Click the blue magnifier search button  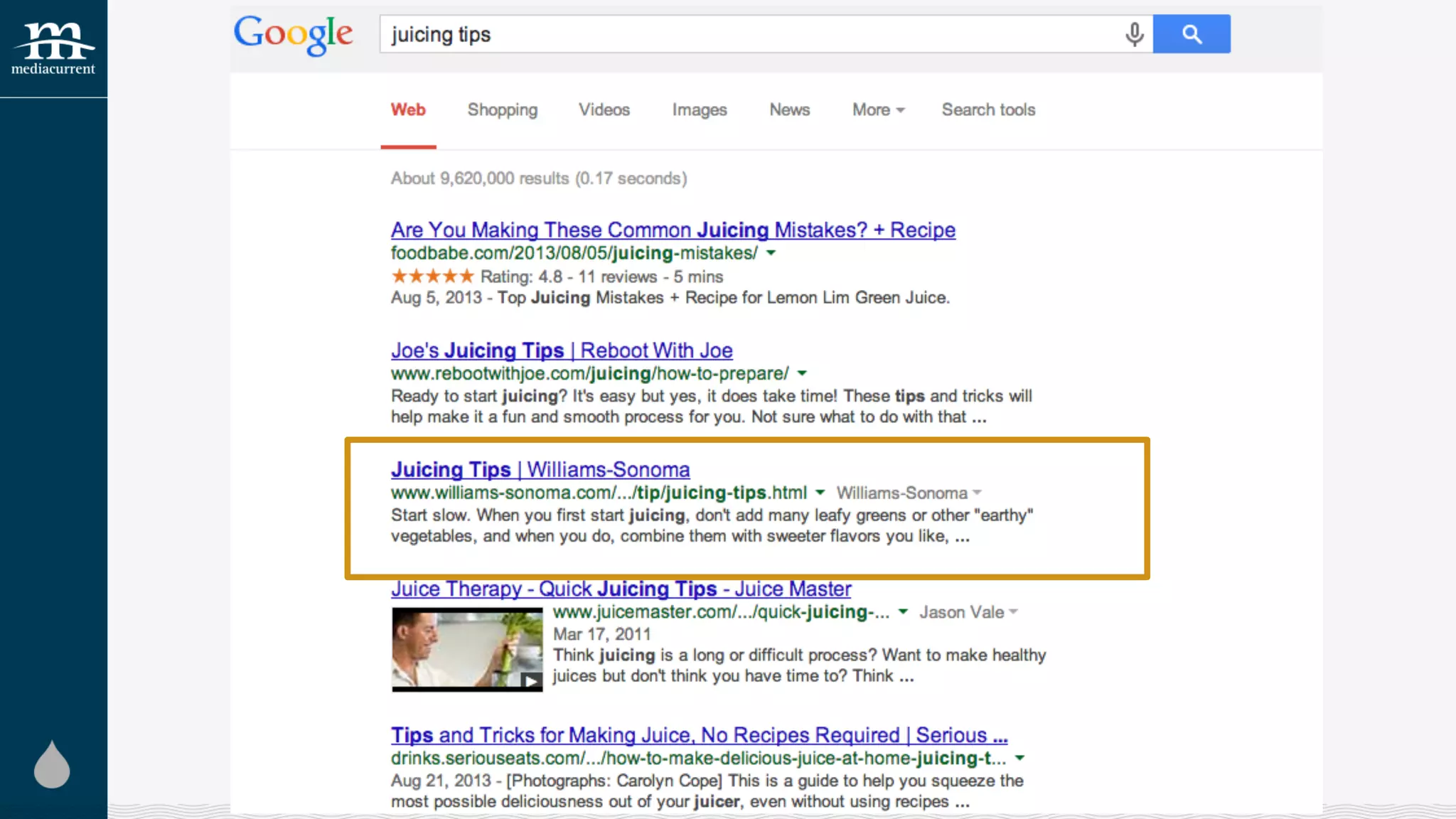1192,34
